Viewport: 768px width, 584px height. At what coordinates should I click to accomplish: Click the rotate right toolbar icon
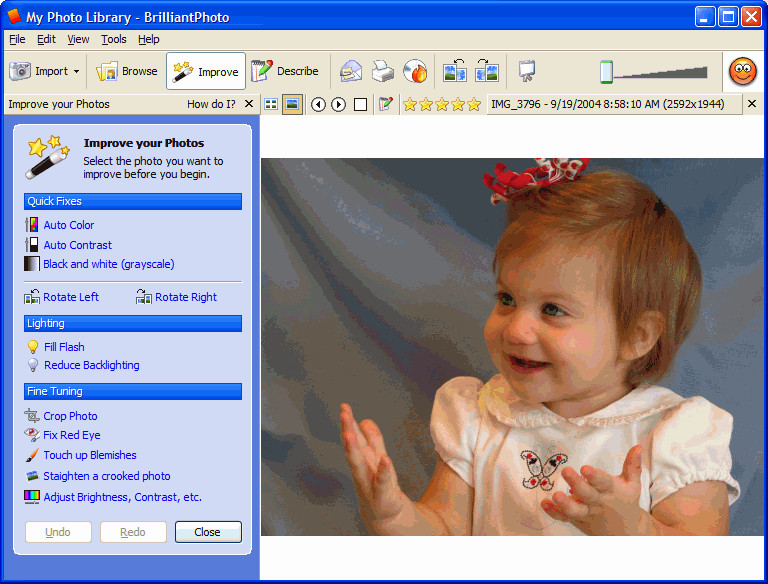tap(487, 71)
